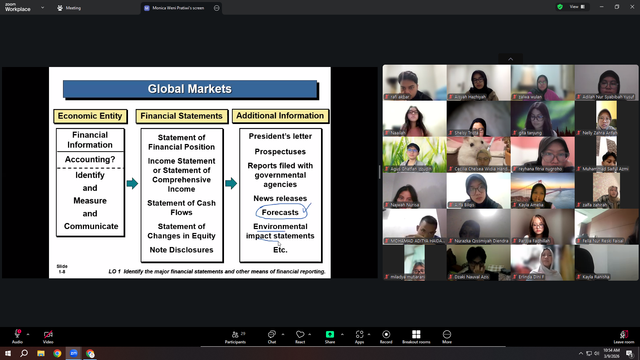Open the React emoji menu
This screenshot has height=360, width=640.
[300, 337]
